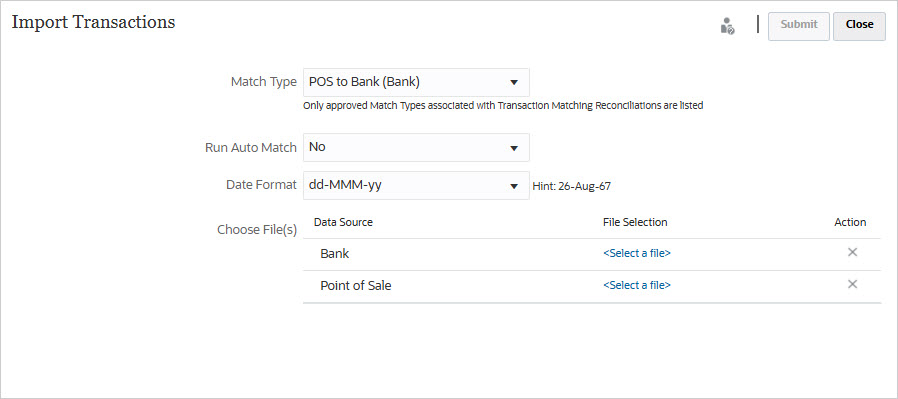Click the Data Source column header
Screen dimensions: 898x399
[344, 222]
